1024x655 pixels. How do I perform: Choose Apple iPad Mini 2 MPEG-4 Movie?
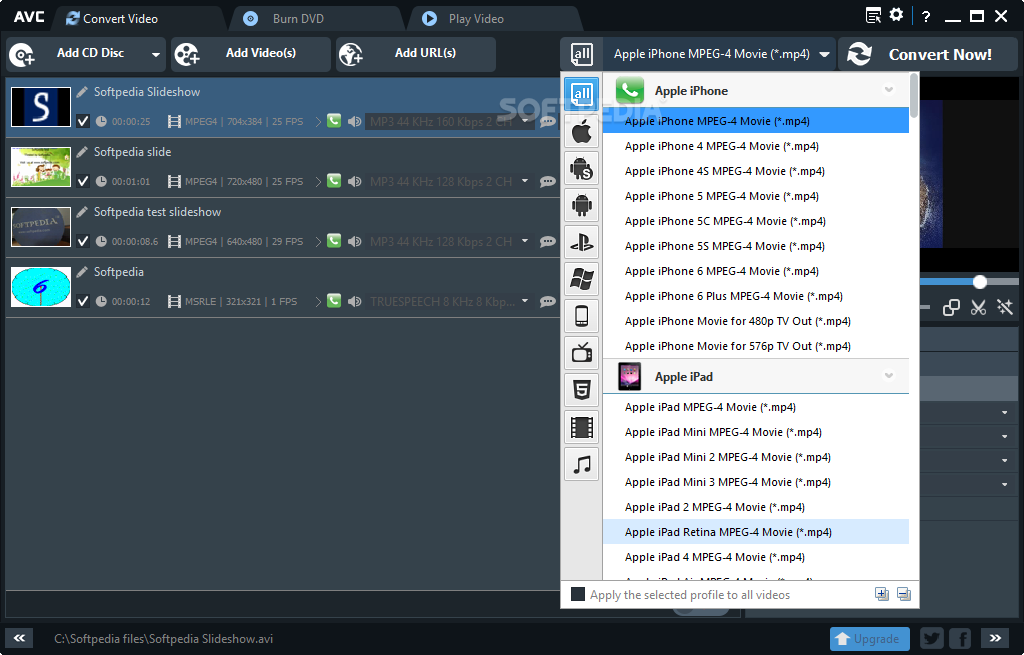[756, 457]
